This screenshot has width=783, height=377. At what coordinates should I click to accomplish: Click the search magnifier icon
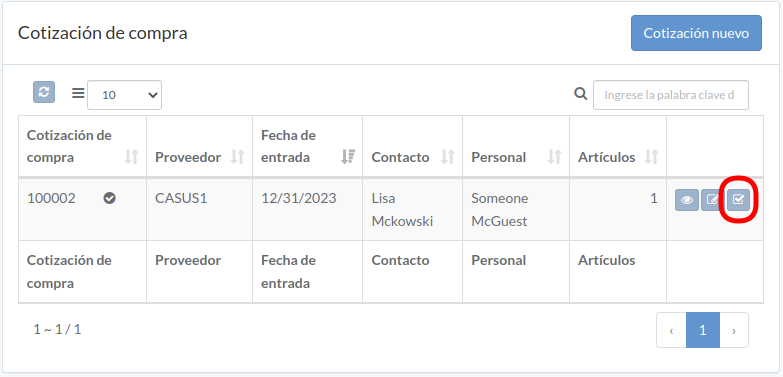(580, 93)
